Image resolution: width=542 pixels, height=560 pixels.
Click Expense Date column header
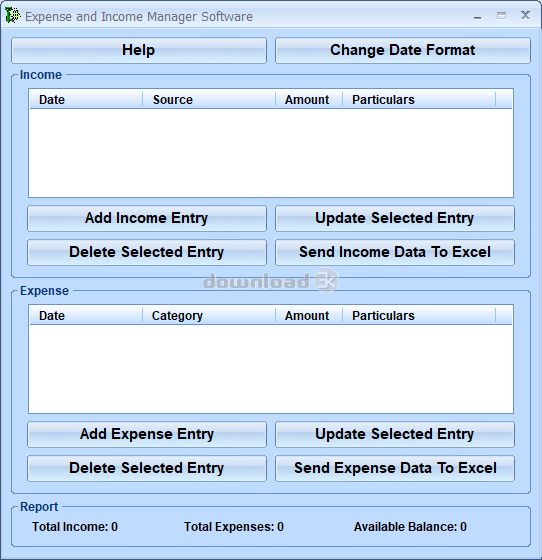pos(86,315)
